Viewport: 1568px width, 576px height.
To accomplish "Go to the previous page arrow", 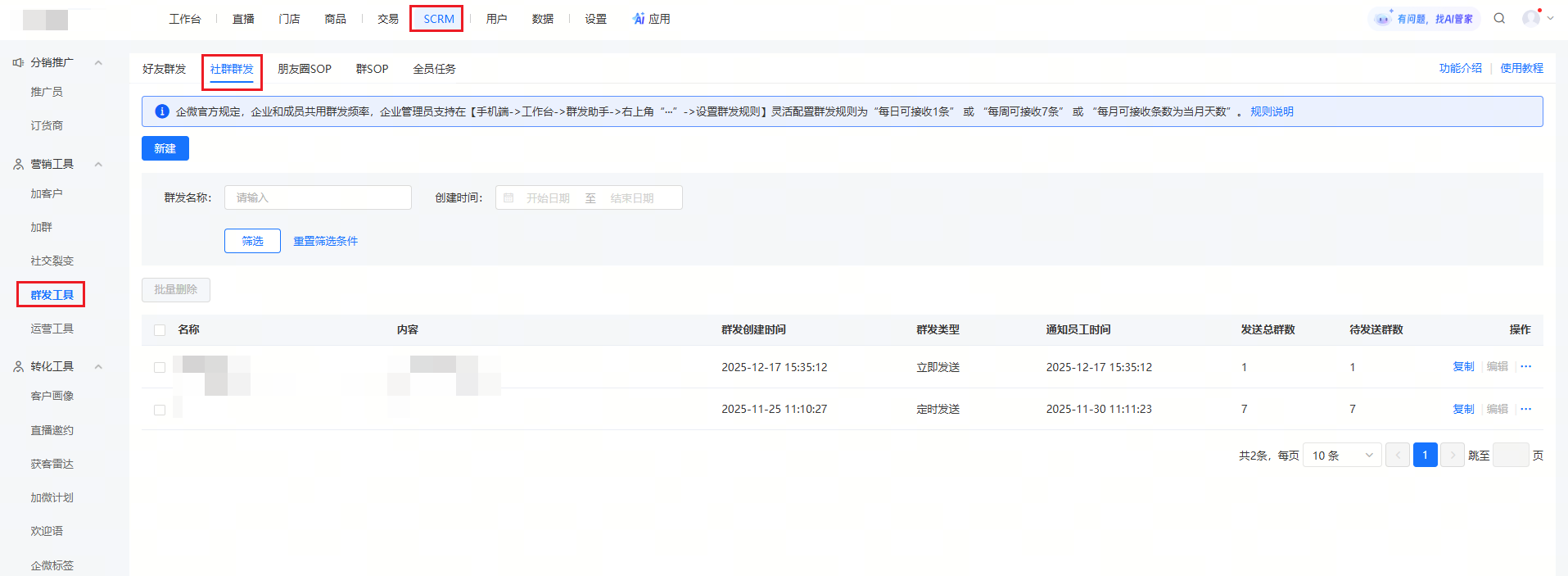I will tap(1398, 455).
